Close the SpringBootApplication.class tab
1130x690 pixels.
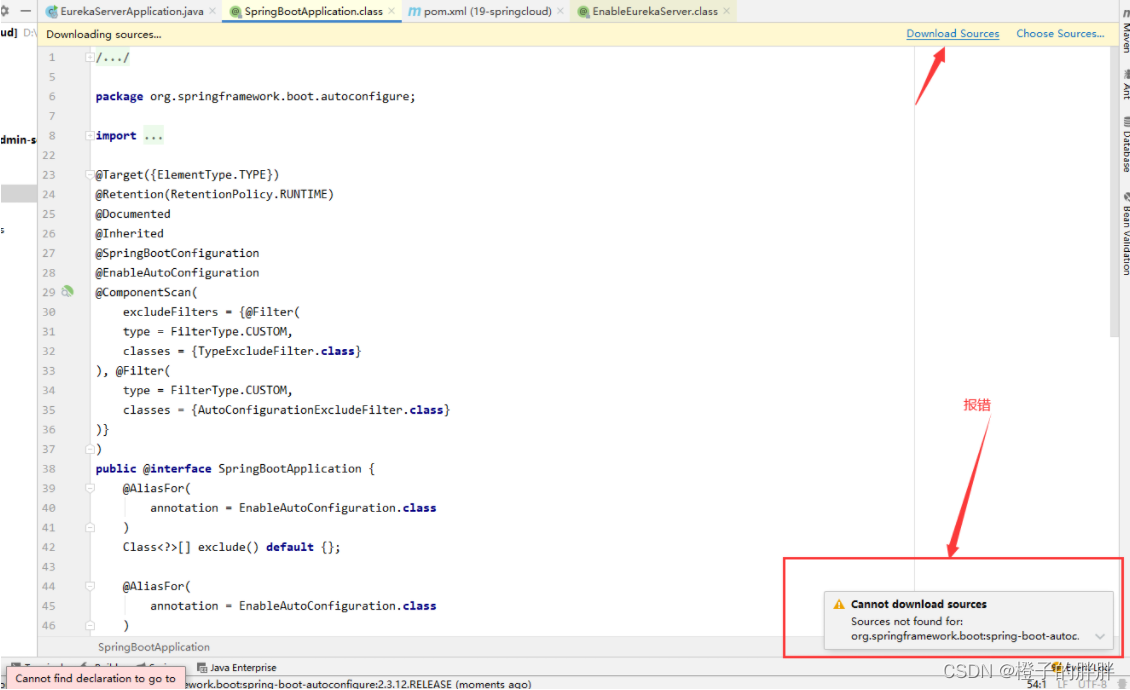tap(391, 12)
